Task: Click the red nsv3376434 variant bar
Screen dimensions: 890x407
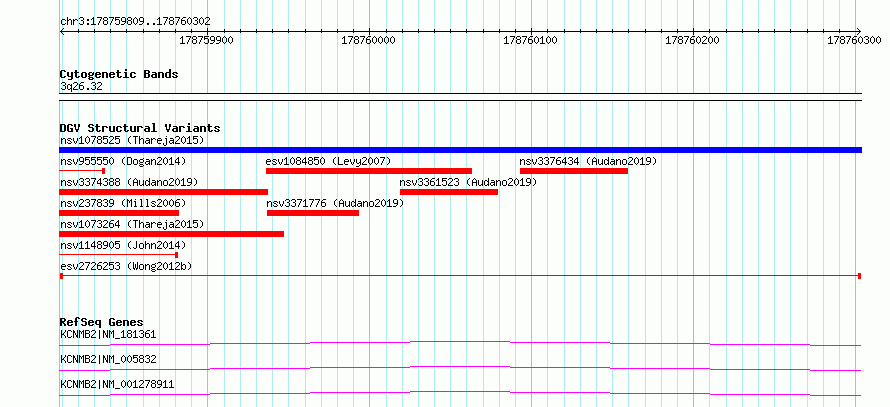Action: [x=574, y=171]
